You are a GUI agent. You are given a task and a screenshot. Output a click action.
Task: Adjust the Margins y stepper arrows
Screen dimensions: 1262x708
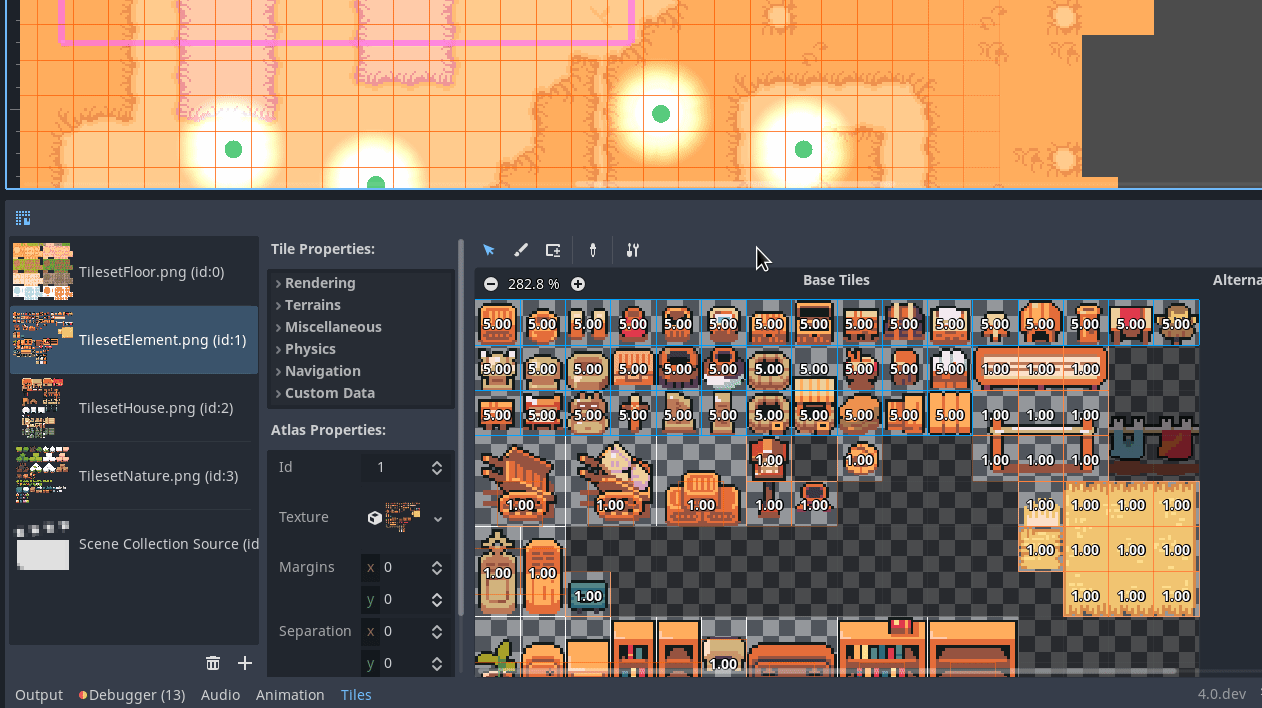(x=437, y=599)
